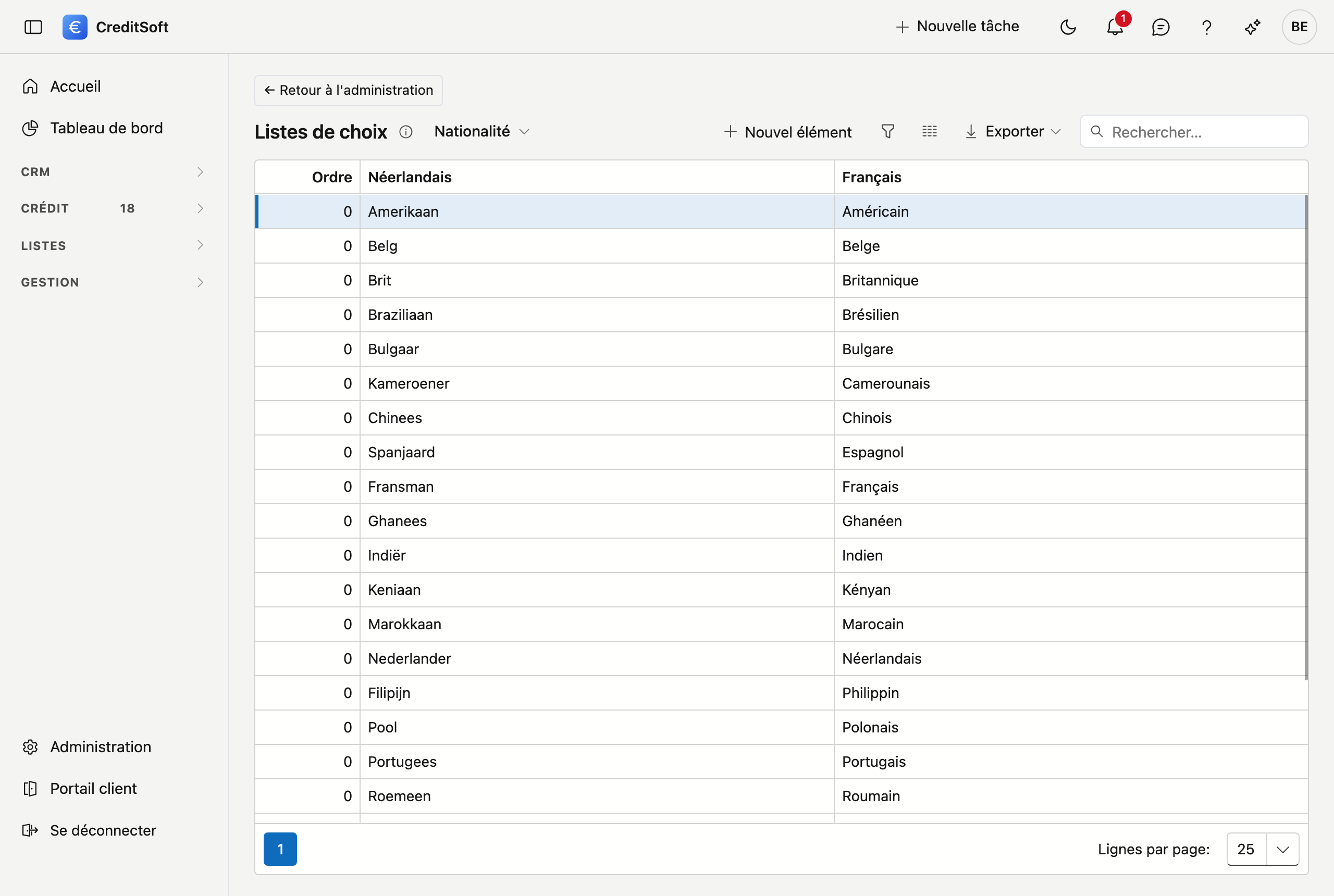
Task: Click the Administration gear icon
Action: click(30, 747)
